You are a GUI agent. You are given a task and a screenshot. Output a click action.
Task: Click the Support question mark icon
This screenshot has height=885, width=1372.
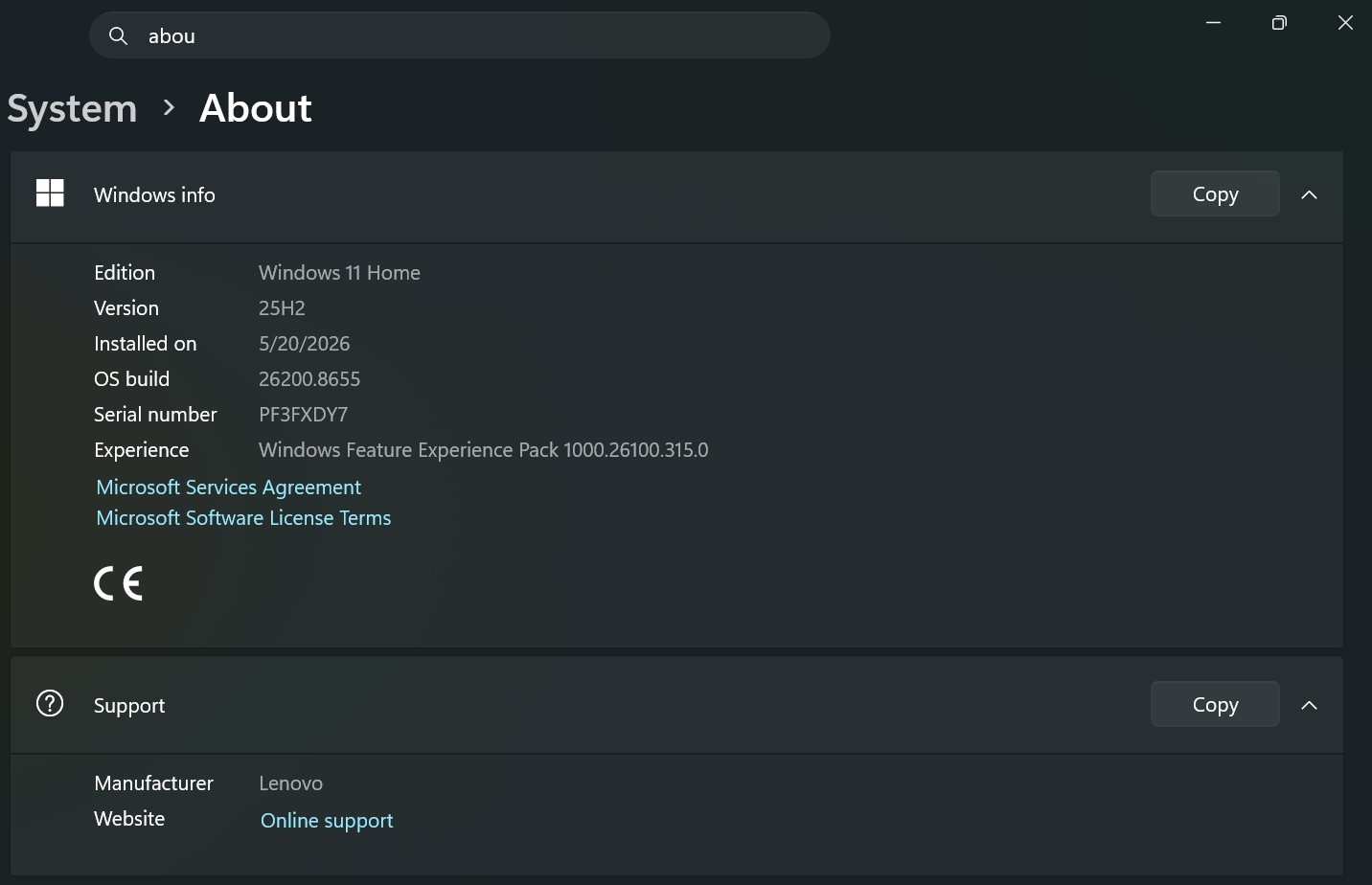(50, 704)
